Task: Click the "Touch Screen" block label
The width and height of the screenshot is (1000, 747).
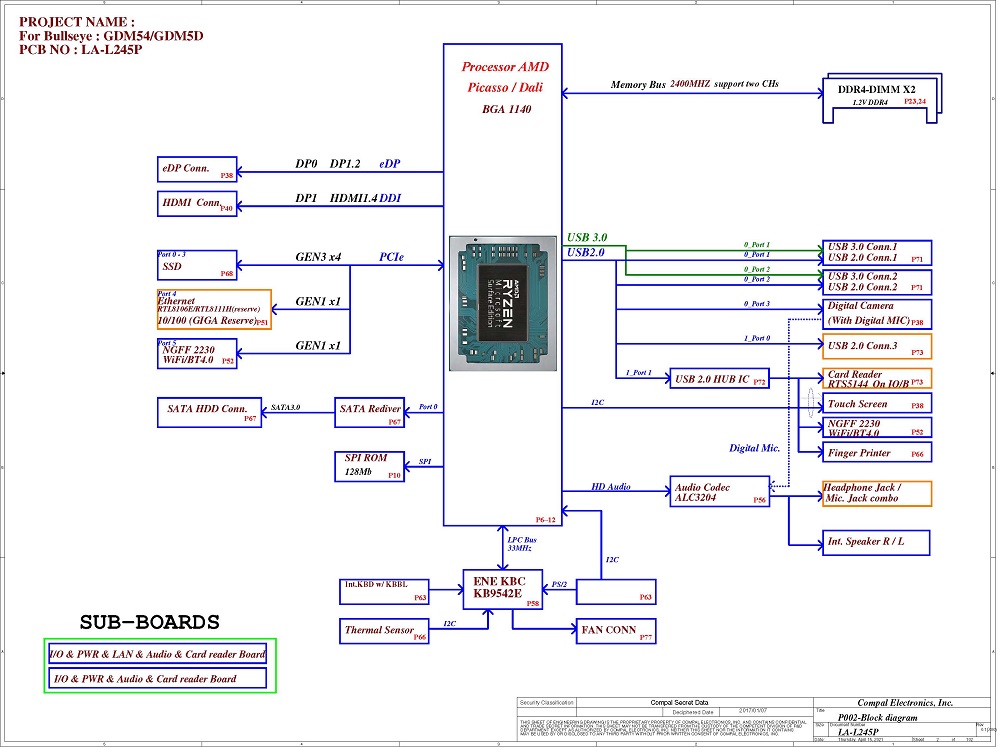Action: (x=857, y=404)
